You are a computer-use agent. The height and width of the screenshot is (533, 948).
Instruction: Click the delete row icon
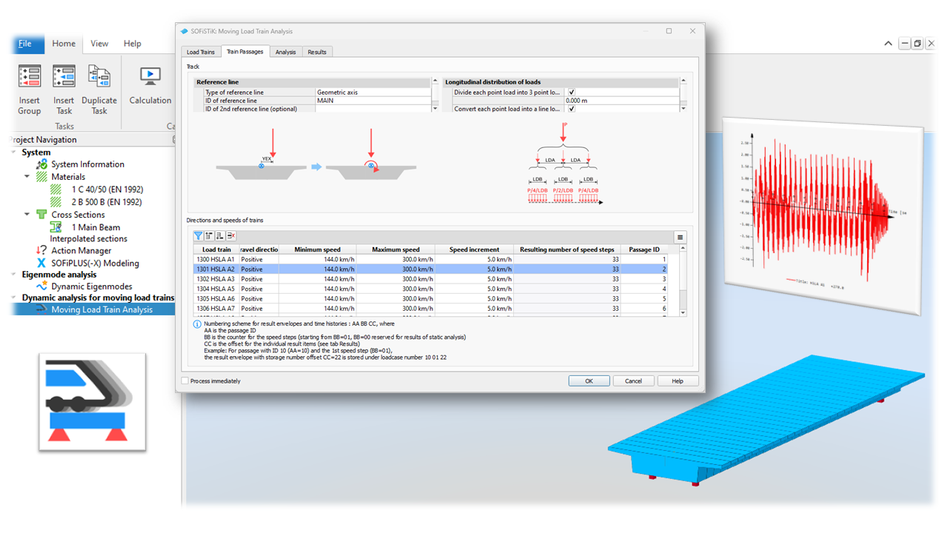pos(230,236)
